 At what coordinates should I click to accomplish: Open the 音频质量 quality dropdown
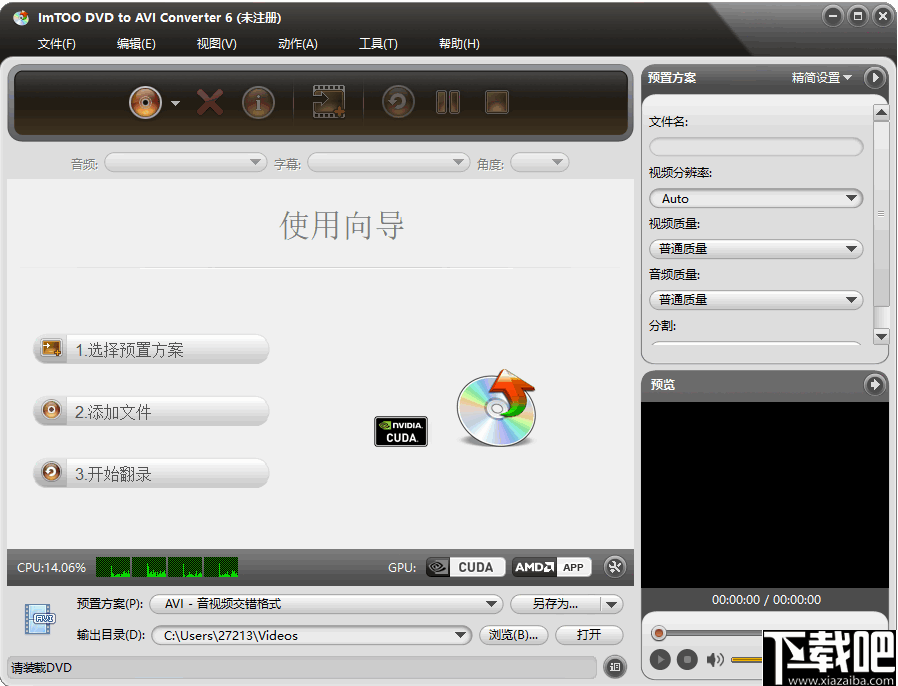[x=755, y=299]
